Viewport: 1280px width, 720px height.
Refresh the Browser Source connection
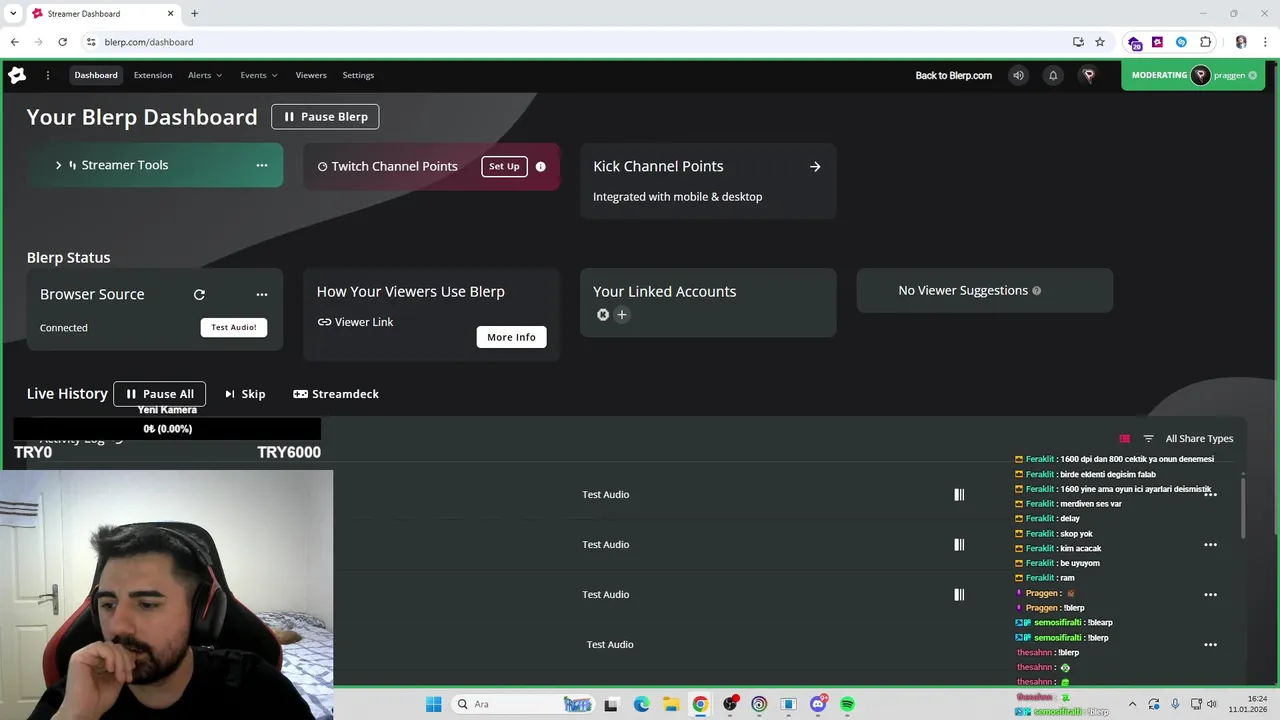click(199, 294)
